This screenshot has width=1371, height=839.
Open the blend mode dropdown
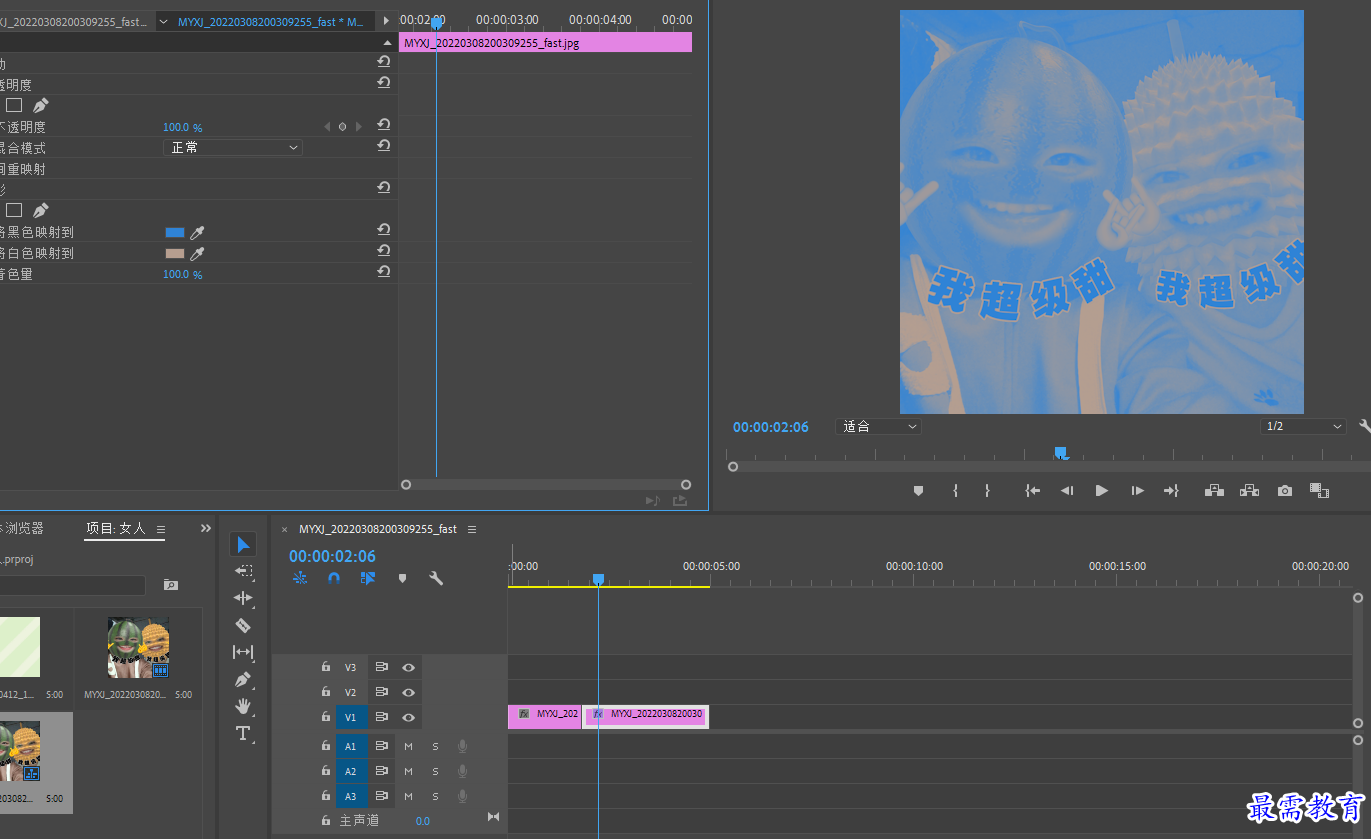point(233,147)
